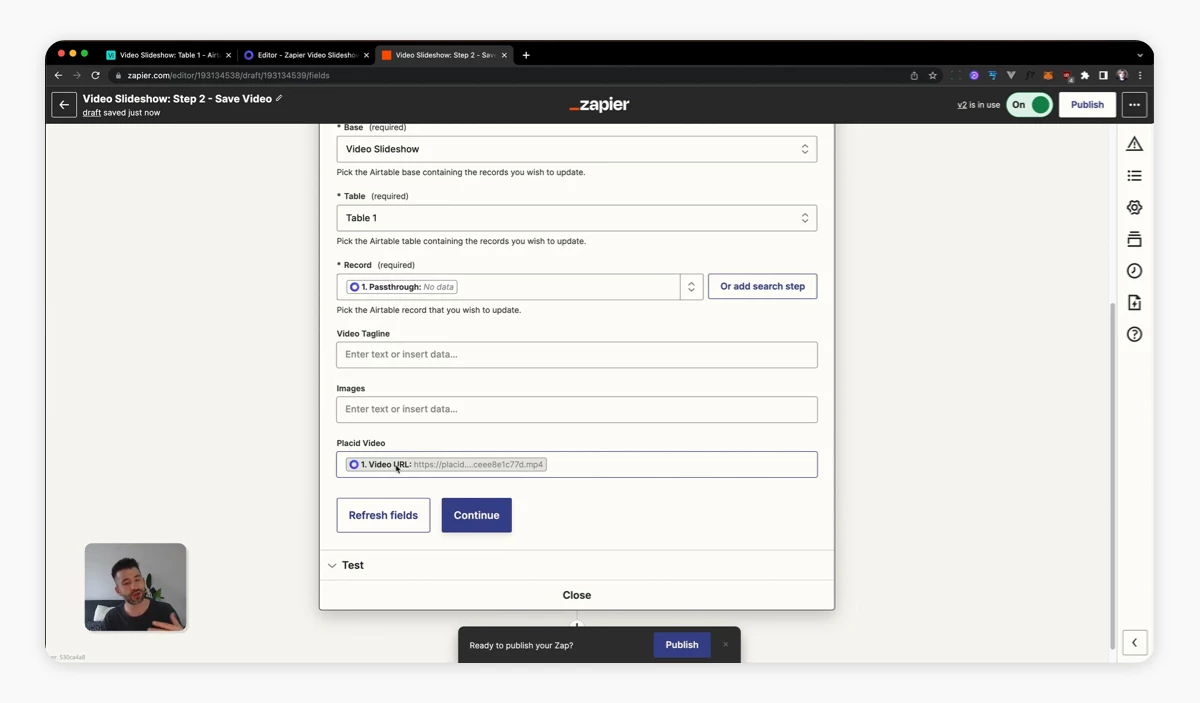
Task: Click the Continue button
Action: coord(476,515)
